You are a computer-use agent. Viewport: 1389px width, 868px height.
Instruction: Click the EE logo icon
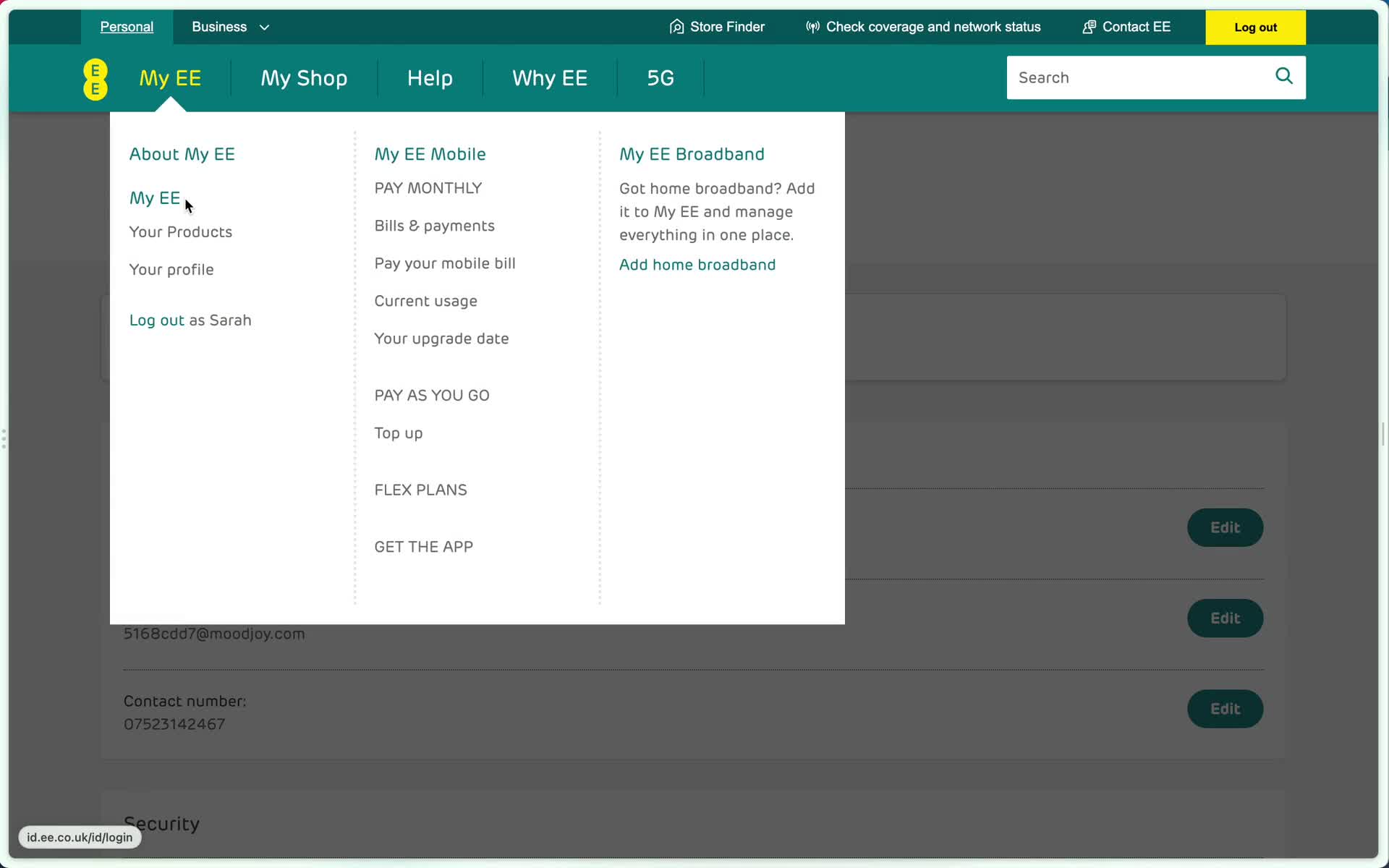(x=95, y=79)
